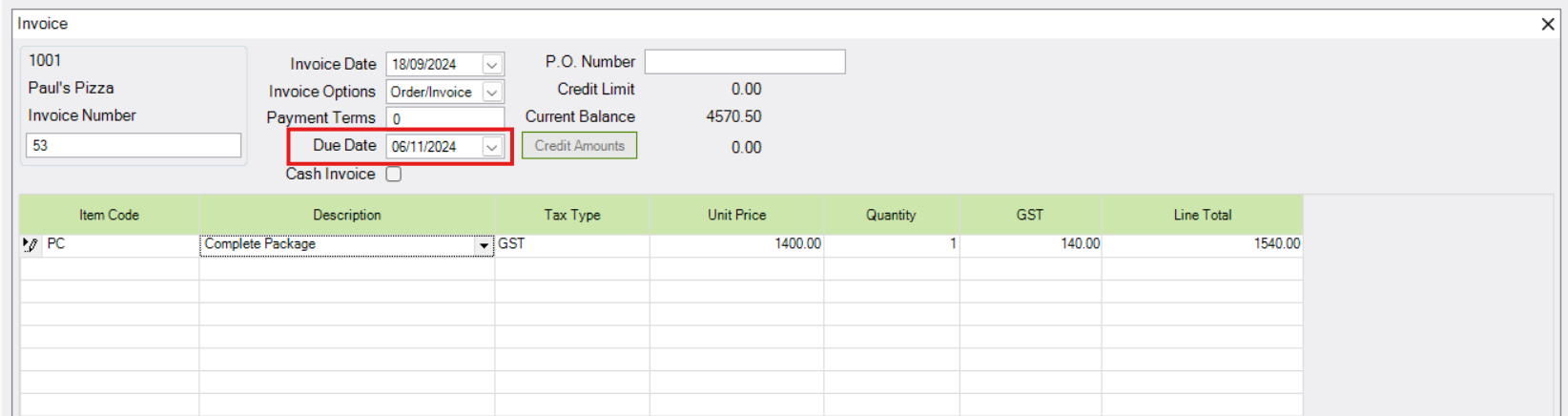This screenshot has height=416, width=1568.
Task: Click the PC item code cell
Action: point(120,245)
